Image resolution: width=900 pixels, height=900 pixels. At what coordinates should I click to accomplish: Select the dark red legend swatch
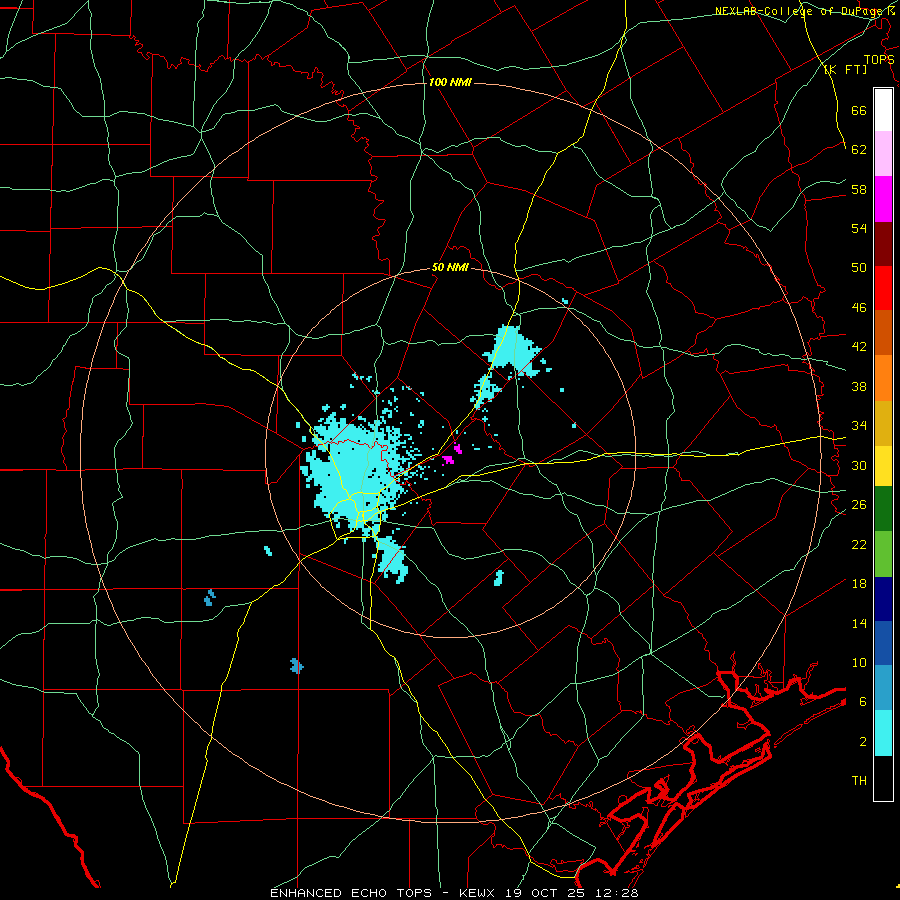tap(883, 243)
